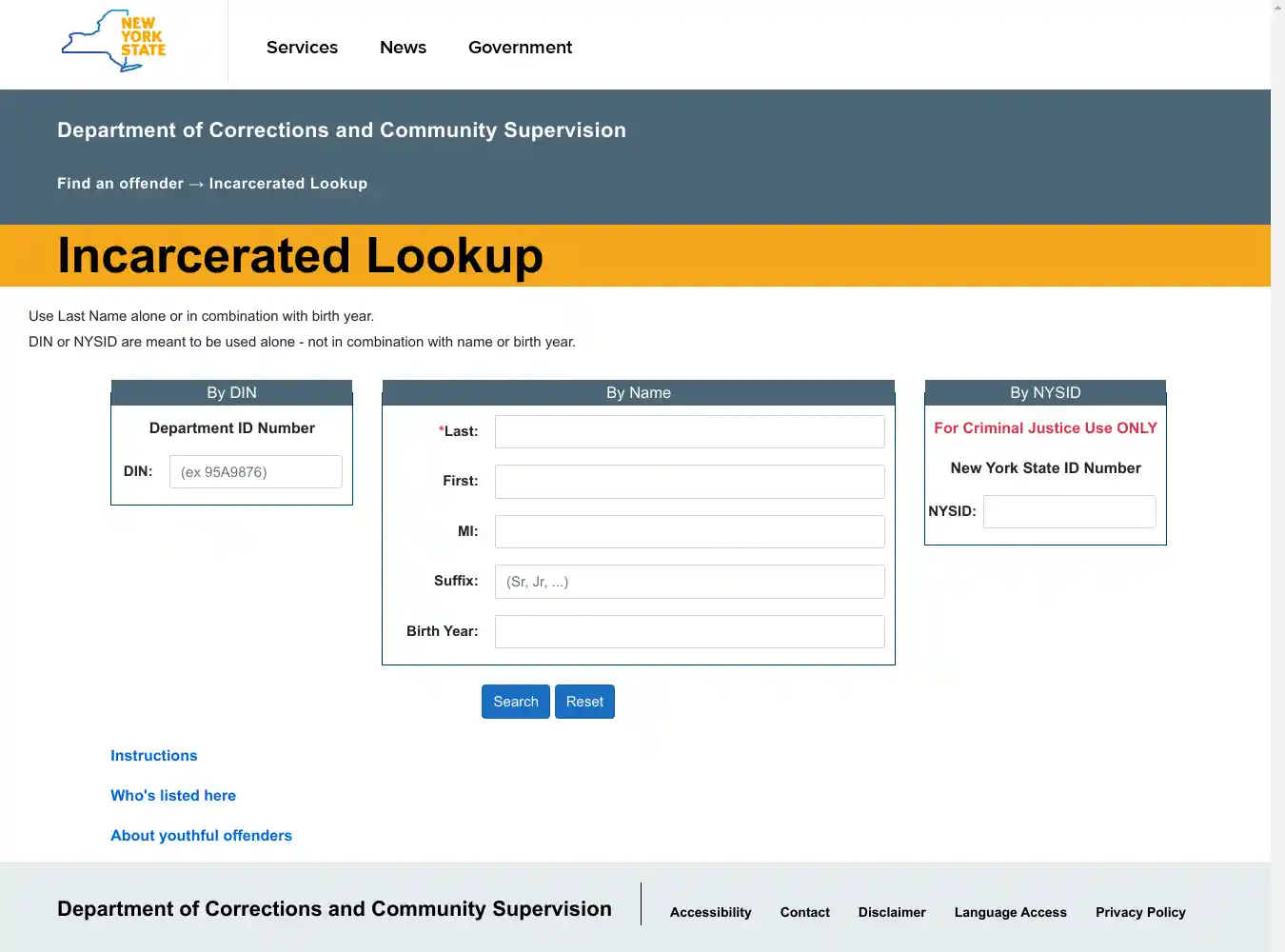Screen dimensions: 1285x952
Task: Click into the Last name field
Action: [690, 431]
